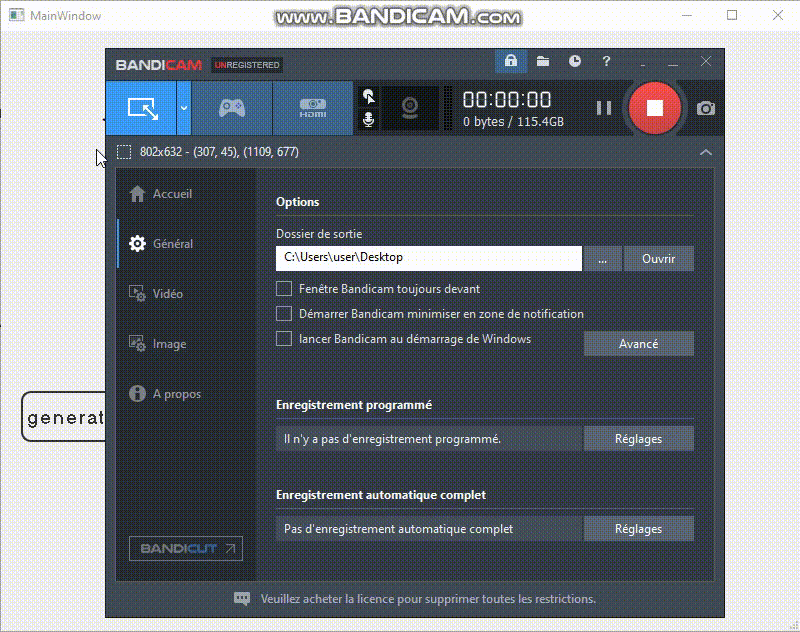Image resolution: width=800 pixels, height=632 pixels.
Task: Toggle webcam overlay icon
Action: 410,108
